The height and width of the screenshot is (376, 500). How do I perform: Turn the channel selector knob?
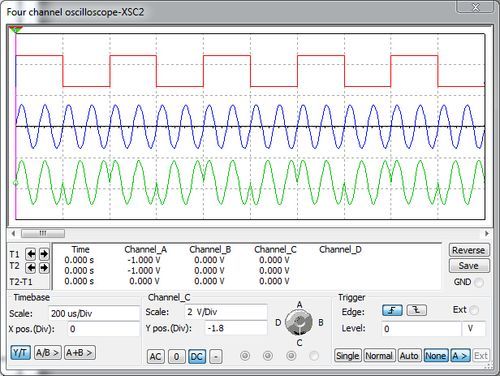click(x=299, y=322)
